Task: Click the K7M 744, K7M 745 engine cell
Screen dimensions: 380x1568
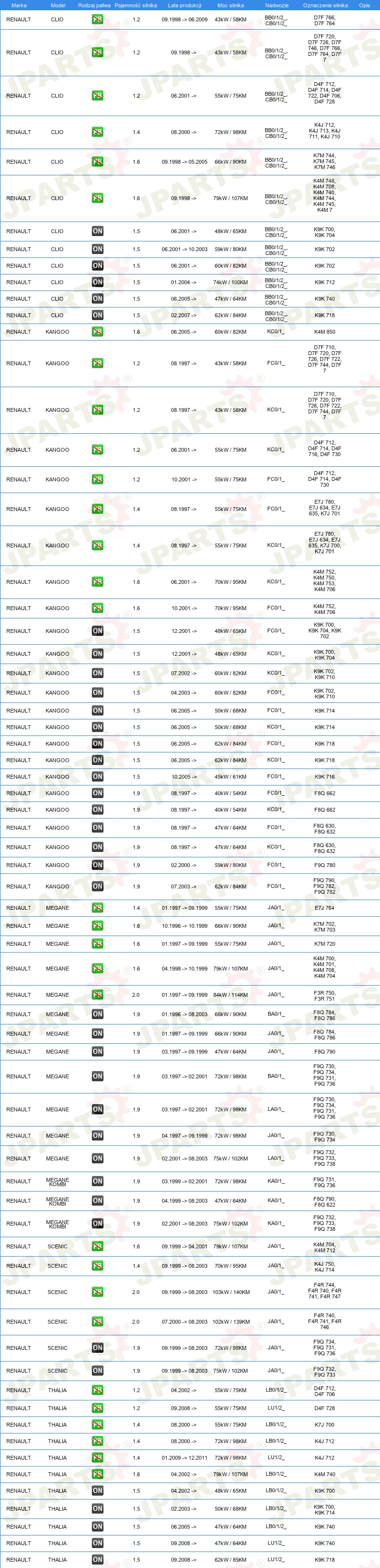Action: (325, 161)
